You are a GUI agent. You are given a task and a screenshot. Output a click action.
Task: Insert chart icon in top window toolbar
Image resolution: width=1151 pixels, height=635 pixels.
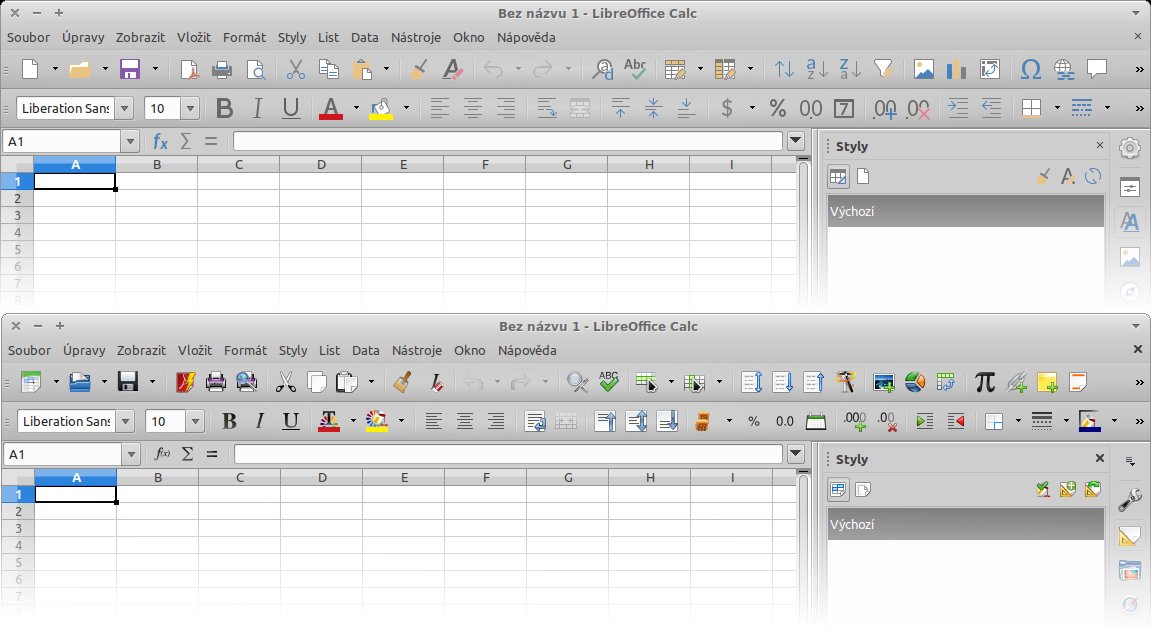956,70
